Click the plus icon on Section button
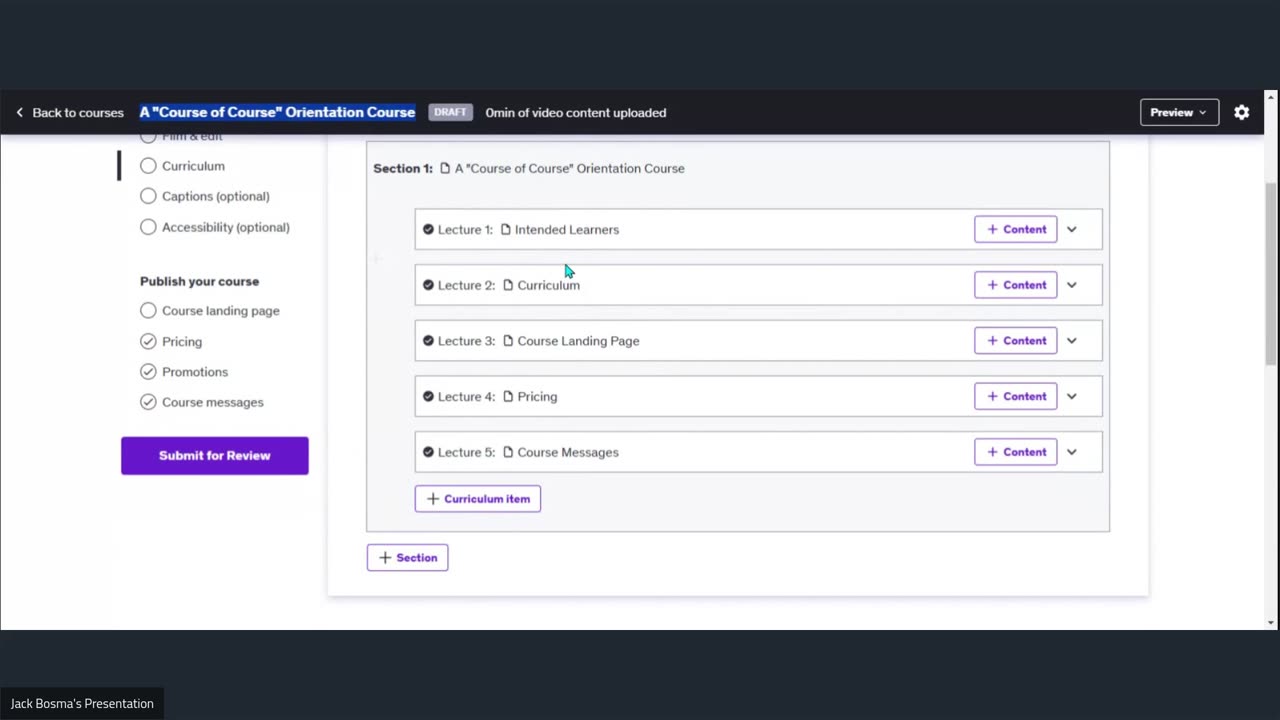The image size is (1280, 720). (x=385, y=558)
